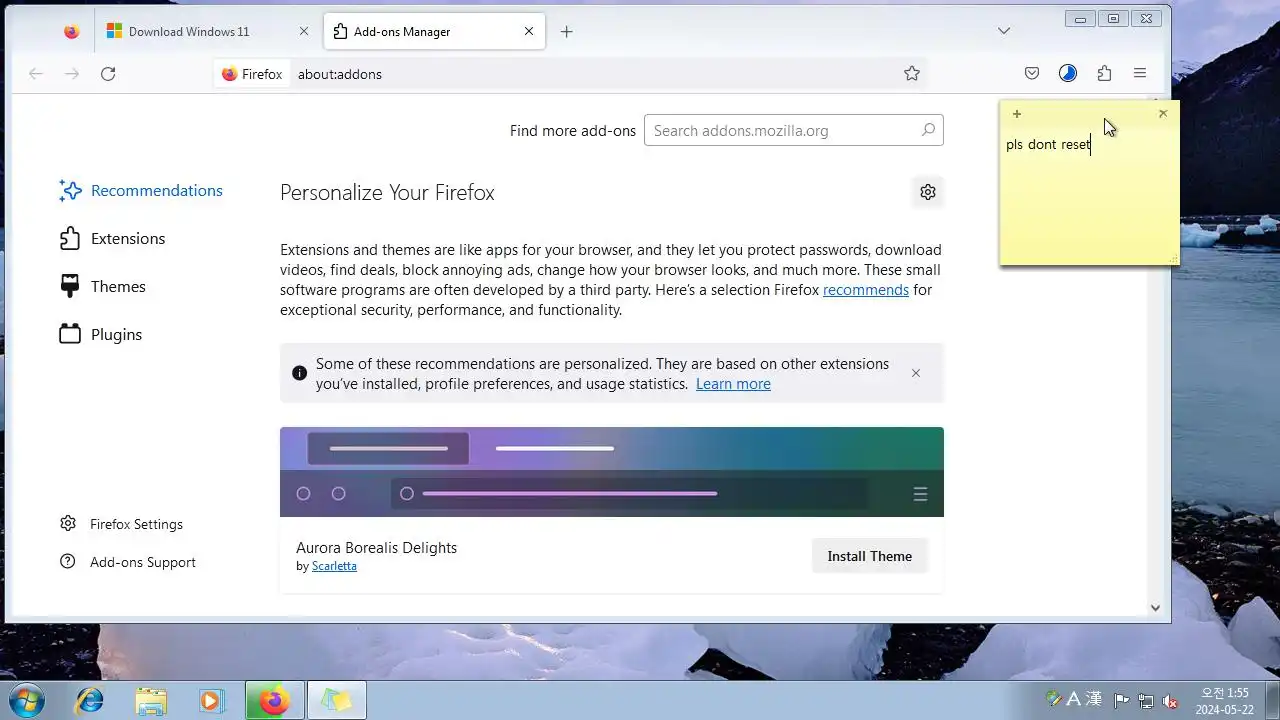Close the Download Windows 11 tab
Image resolution: width=1280 pixels, height=720 pixels.
click(x=304, y=31)
